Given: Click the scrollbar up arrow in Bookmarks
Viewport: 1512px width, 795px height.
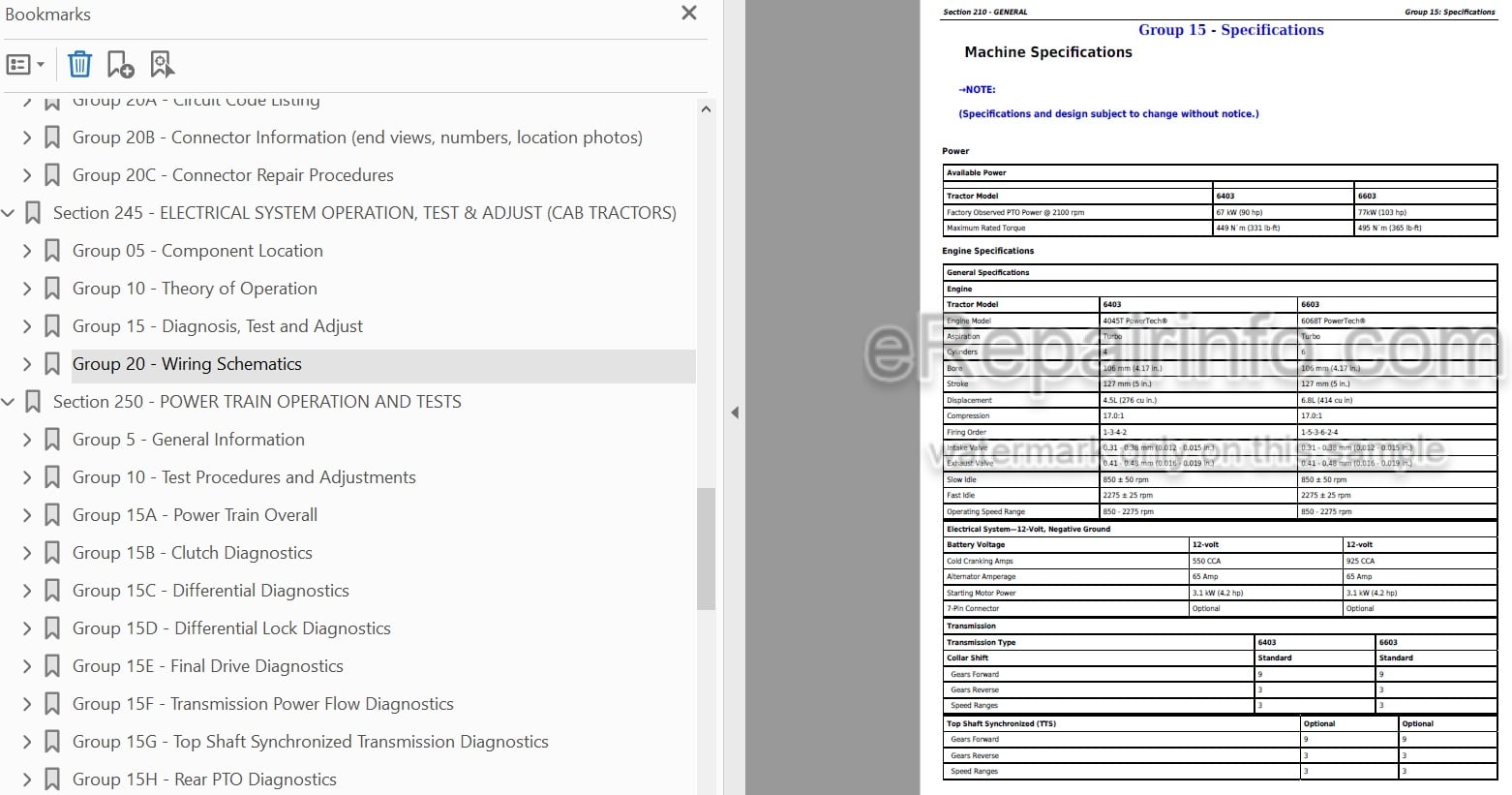Looking at the screenshot, I should 706,109.
